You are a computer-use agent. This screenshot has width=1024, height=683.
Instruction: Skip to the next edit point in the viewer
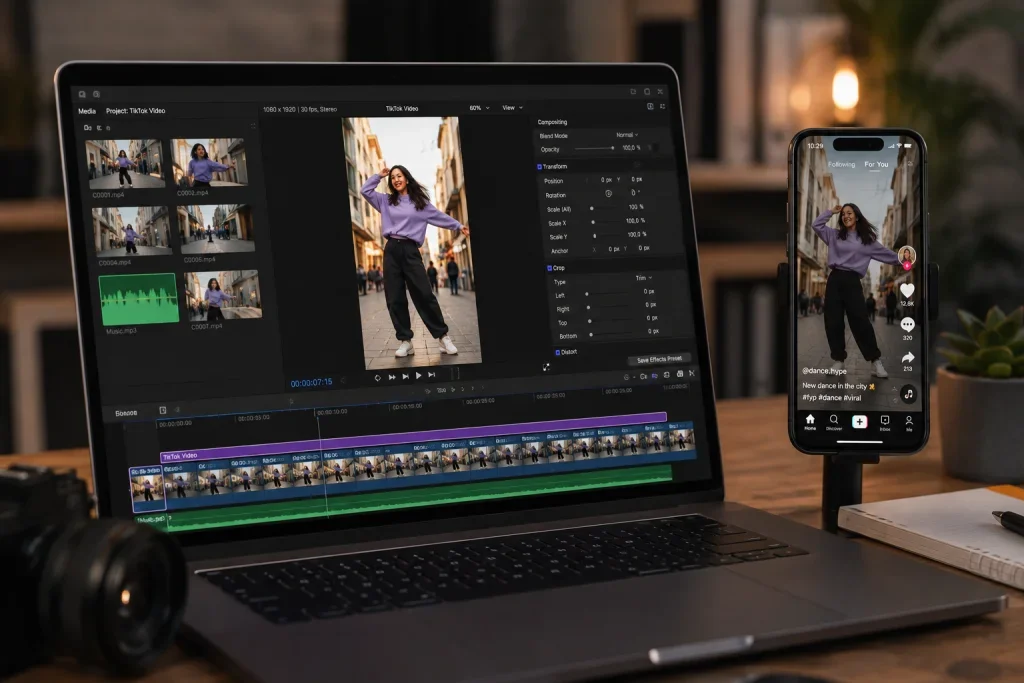431,375
